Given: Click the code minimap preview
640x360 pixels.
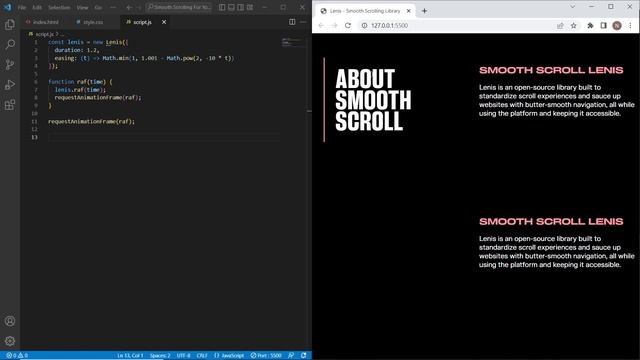Looking at the screenshot, I should [x=293, y=42].
